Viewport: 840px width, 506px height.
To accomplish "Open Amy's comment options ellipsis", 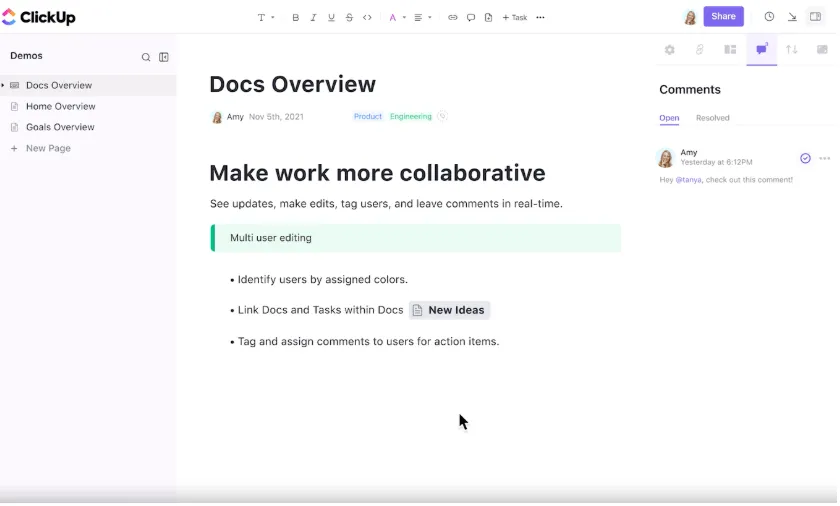I will tap(824, 158).
